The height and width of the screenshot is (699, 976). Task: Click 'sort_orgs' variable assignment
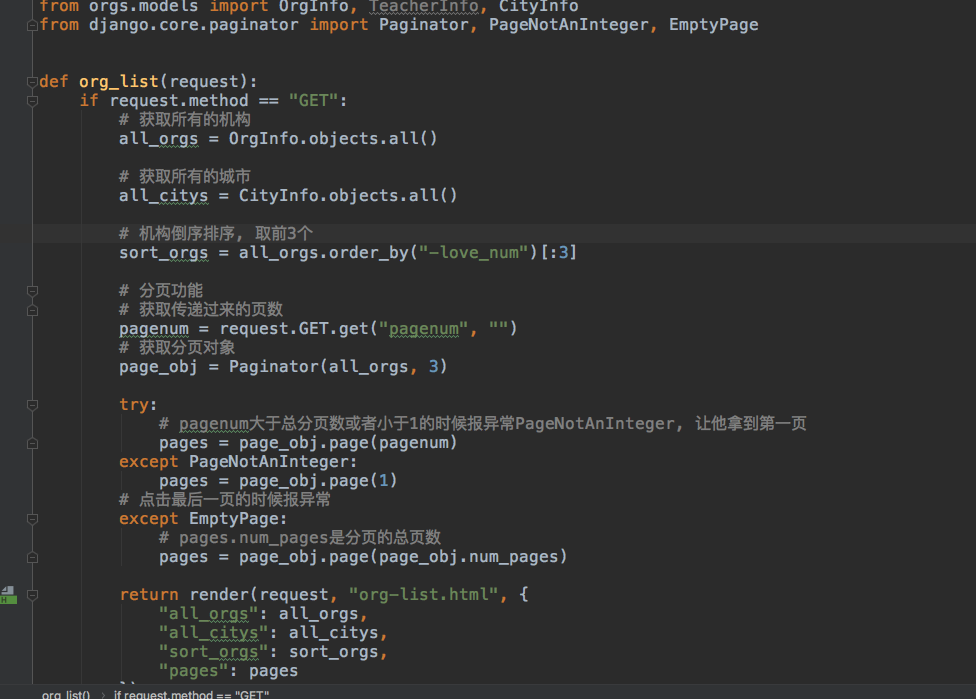pos(164,253)
